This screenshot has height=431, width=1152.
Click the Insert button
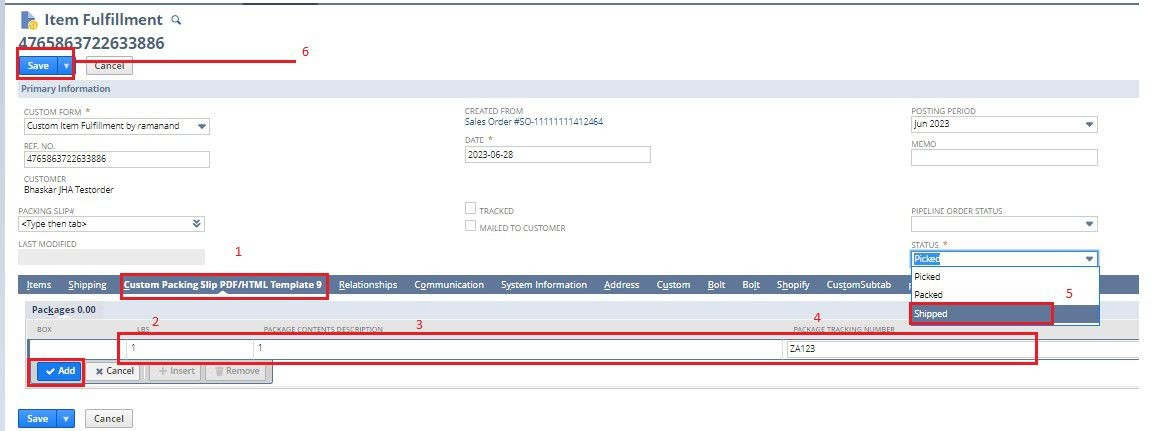tap(176, 372)
